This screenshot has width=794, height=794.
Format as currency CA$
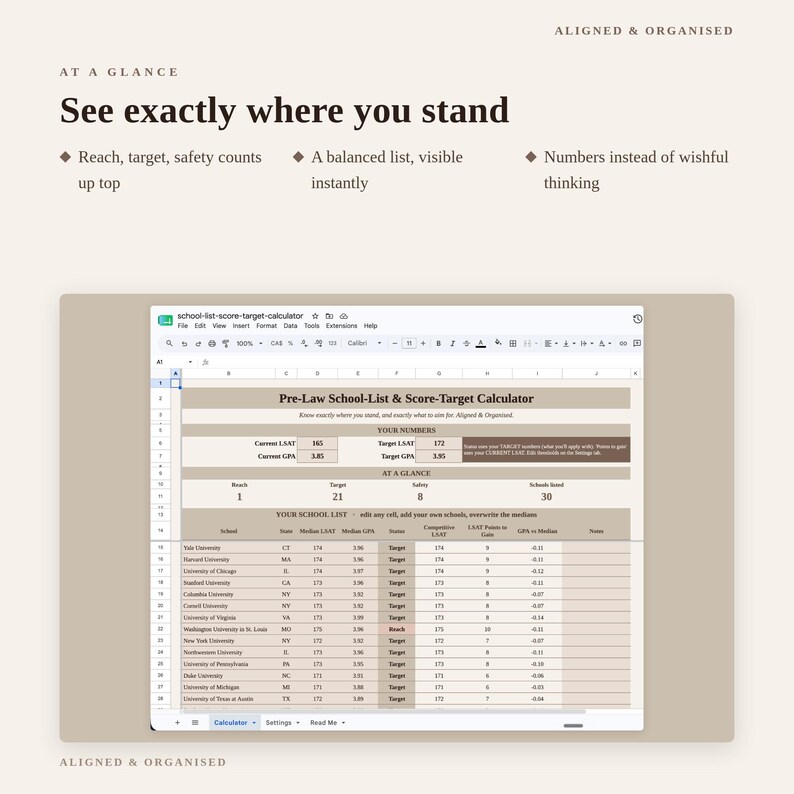point(276,343)
